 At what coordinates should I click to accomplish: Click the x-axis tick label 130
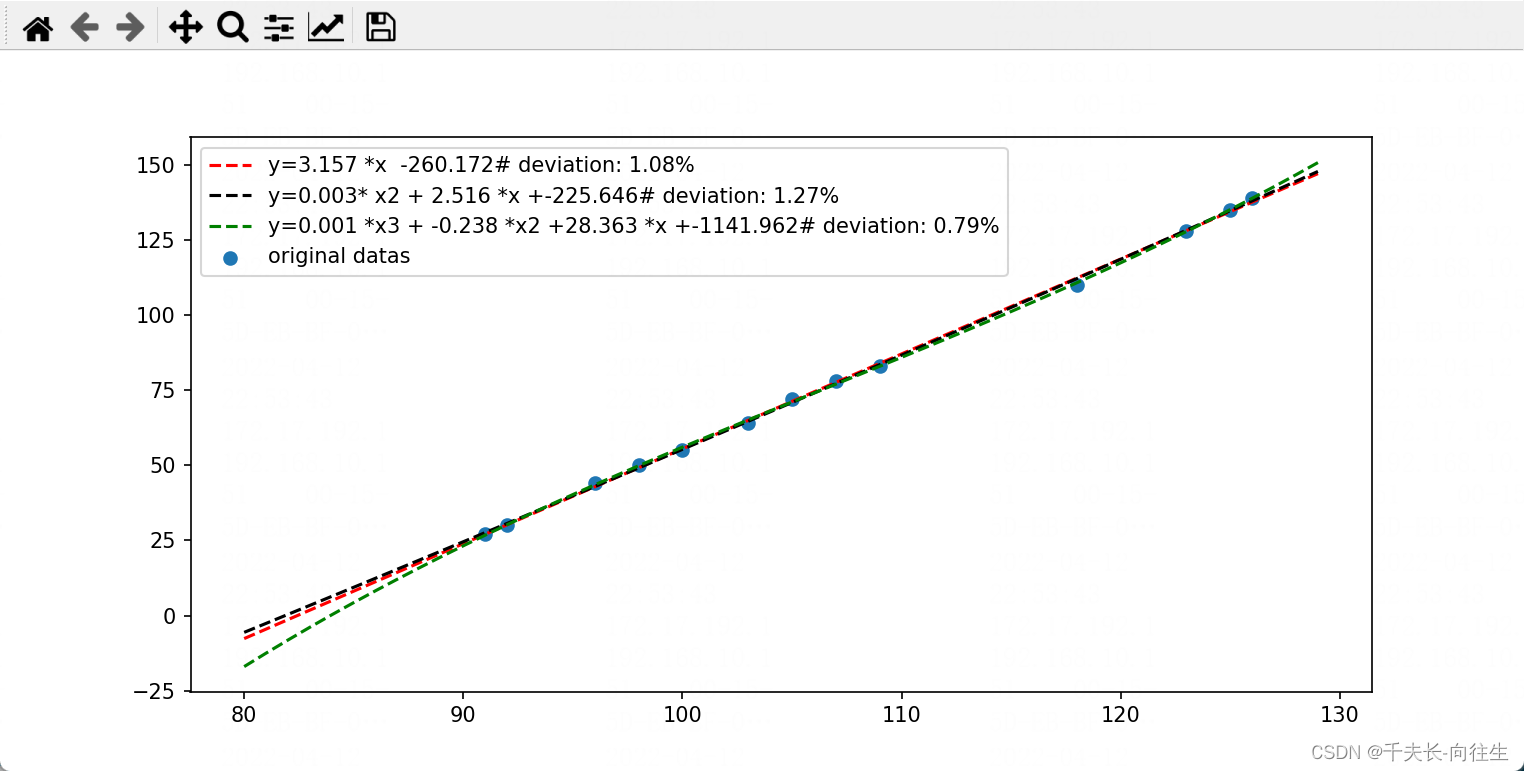pos(1339,715)
